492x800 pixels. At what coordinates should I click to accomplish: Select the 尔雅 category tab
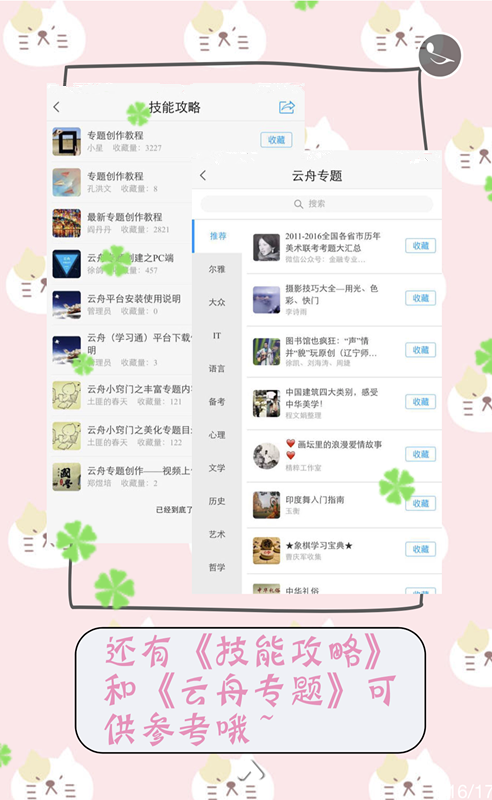217,269
